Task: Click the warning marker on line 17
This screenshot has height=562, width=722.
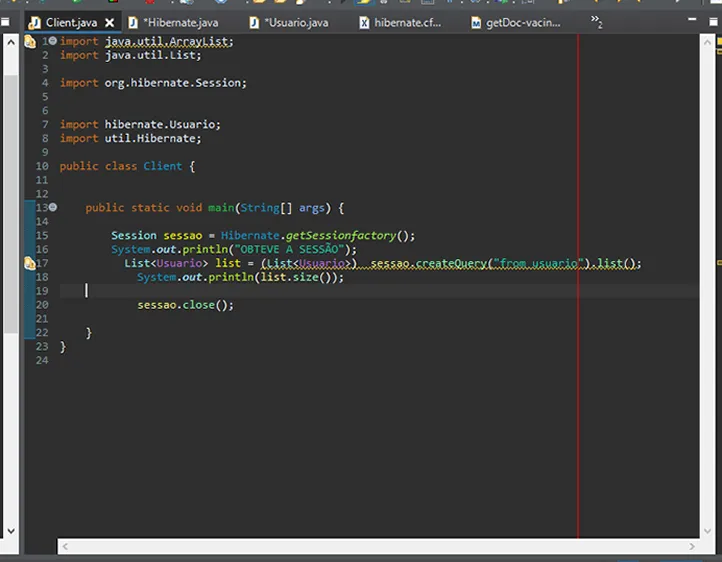Action: click(x=29, y=264)
